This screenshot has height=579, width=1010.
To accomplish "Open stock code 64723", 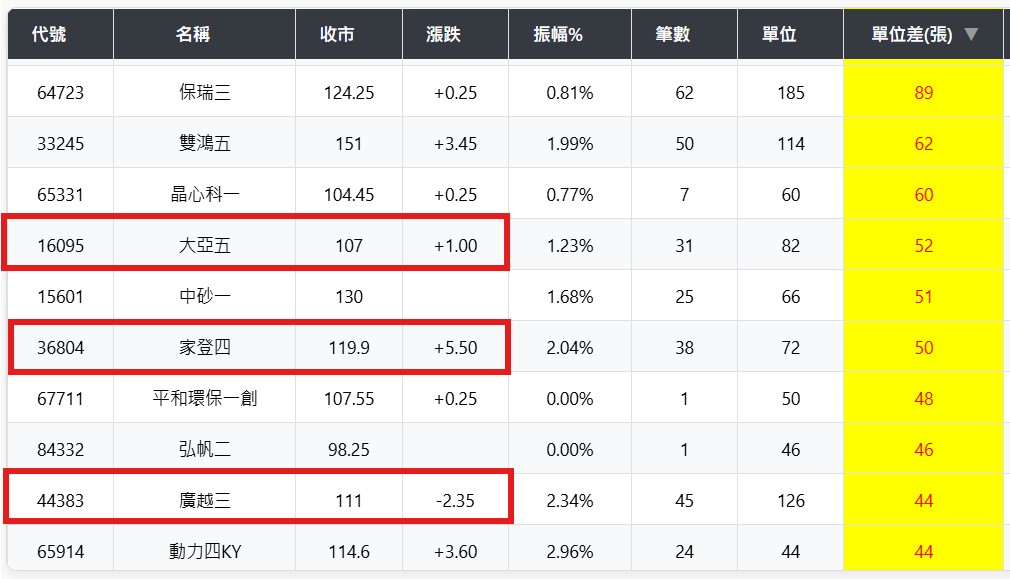I will point(60,93).
